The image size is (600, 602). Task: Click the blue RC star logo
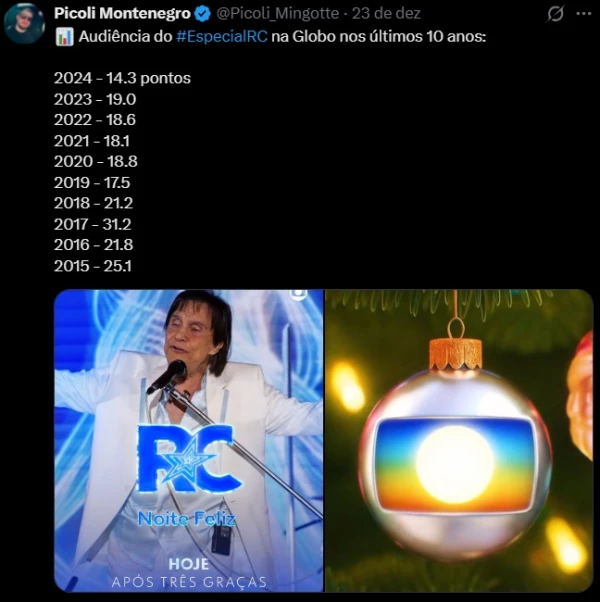click(x=189, y=458)
